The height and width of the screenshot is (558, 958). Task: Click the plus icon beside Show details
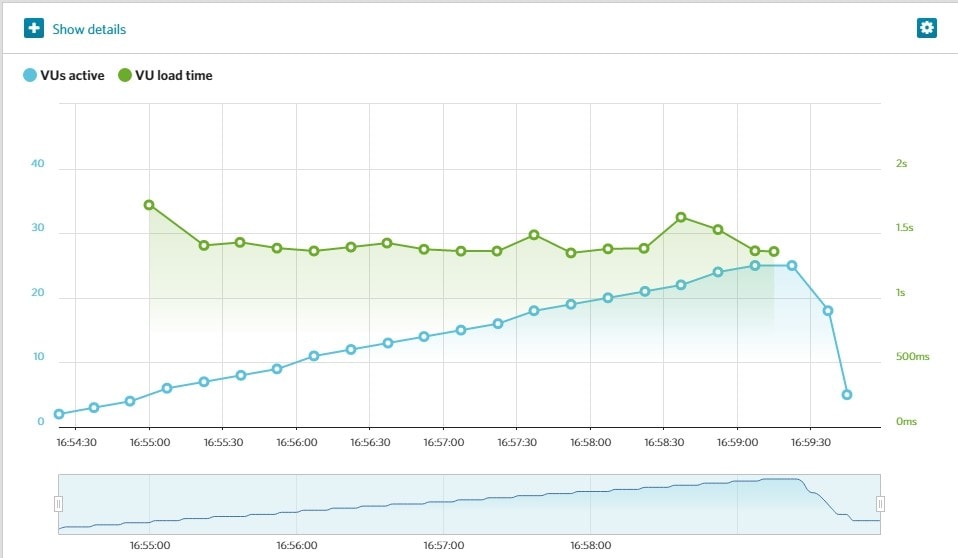(34, 28)
